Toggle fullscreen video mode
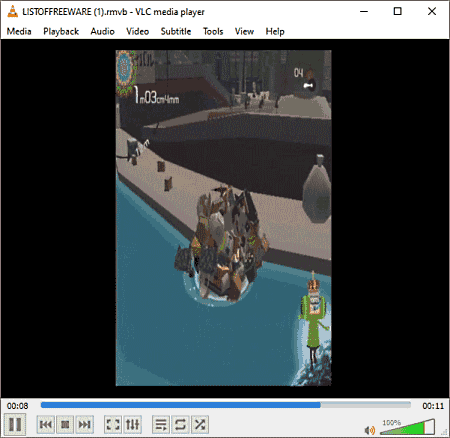Image resolution: width=450 pixels, height=438 pixels. coord(113,424)
